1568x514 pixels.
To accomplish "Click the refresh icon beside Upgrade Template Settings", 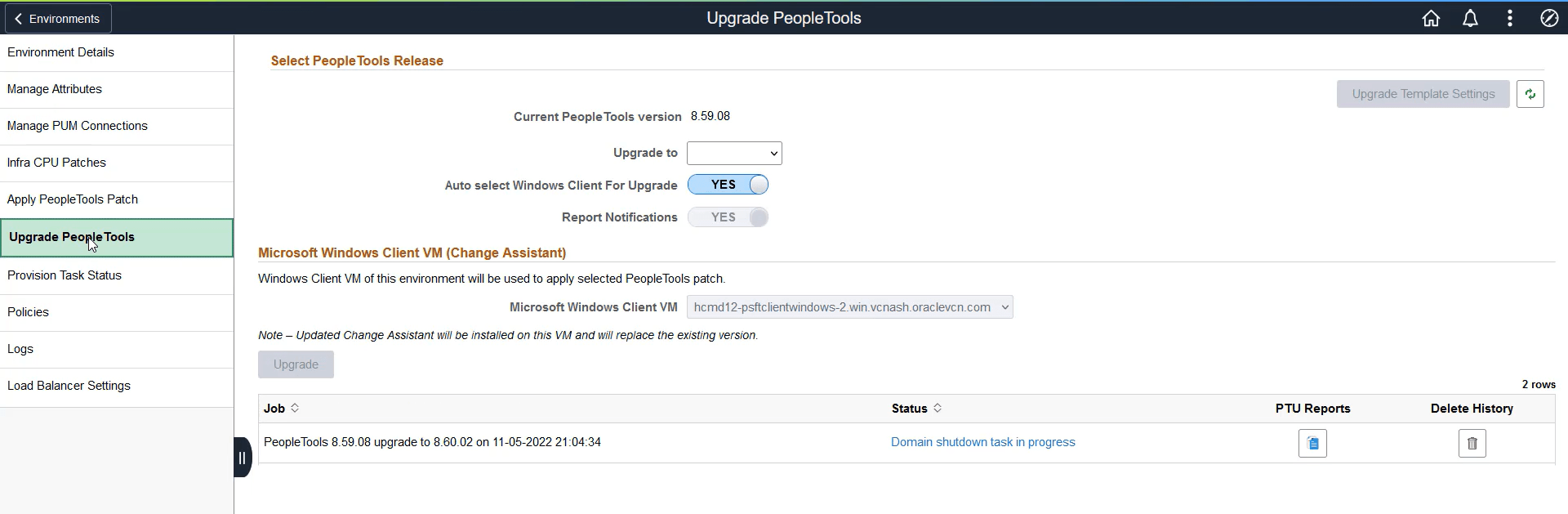I will pos(1531,93).
